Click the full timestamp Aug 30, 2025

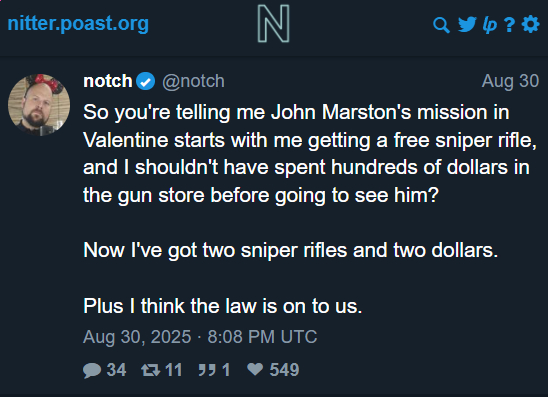pos(200,337)
